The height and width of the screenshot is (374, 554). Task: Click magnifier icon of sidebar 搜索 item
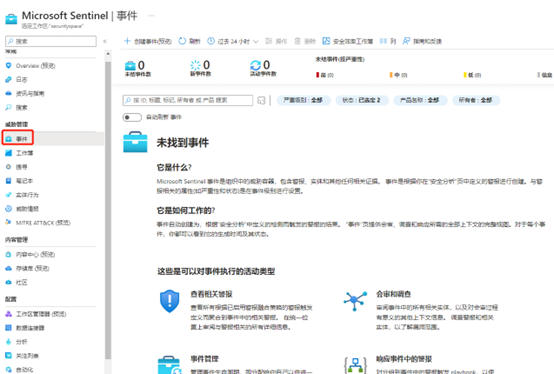tap(8, 107)
